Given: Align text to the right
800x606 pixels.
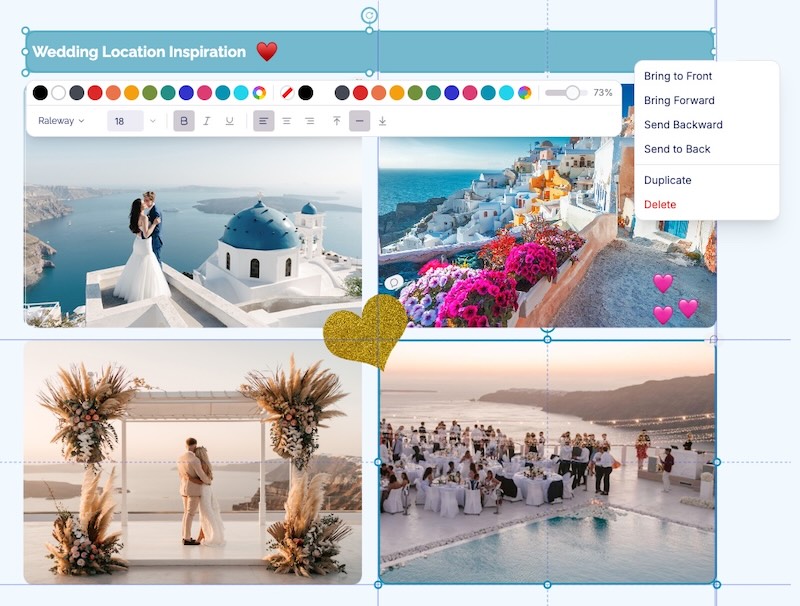Looking at the screenshot, I should coord(309,120).
